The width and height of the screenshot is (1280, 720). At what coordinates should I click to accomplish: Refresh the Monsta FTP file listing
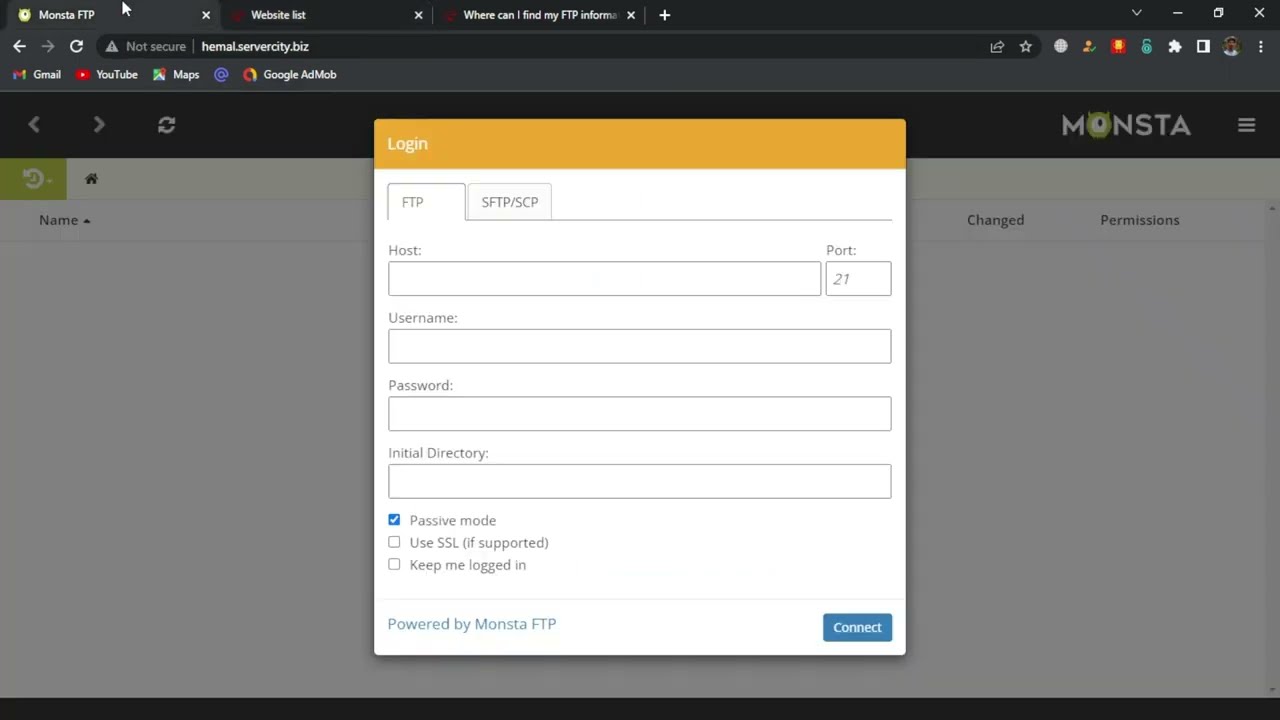coord(166,124)
